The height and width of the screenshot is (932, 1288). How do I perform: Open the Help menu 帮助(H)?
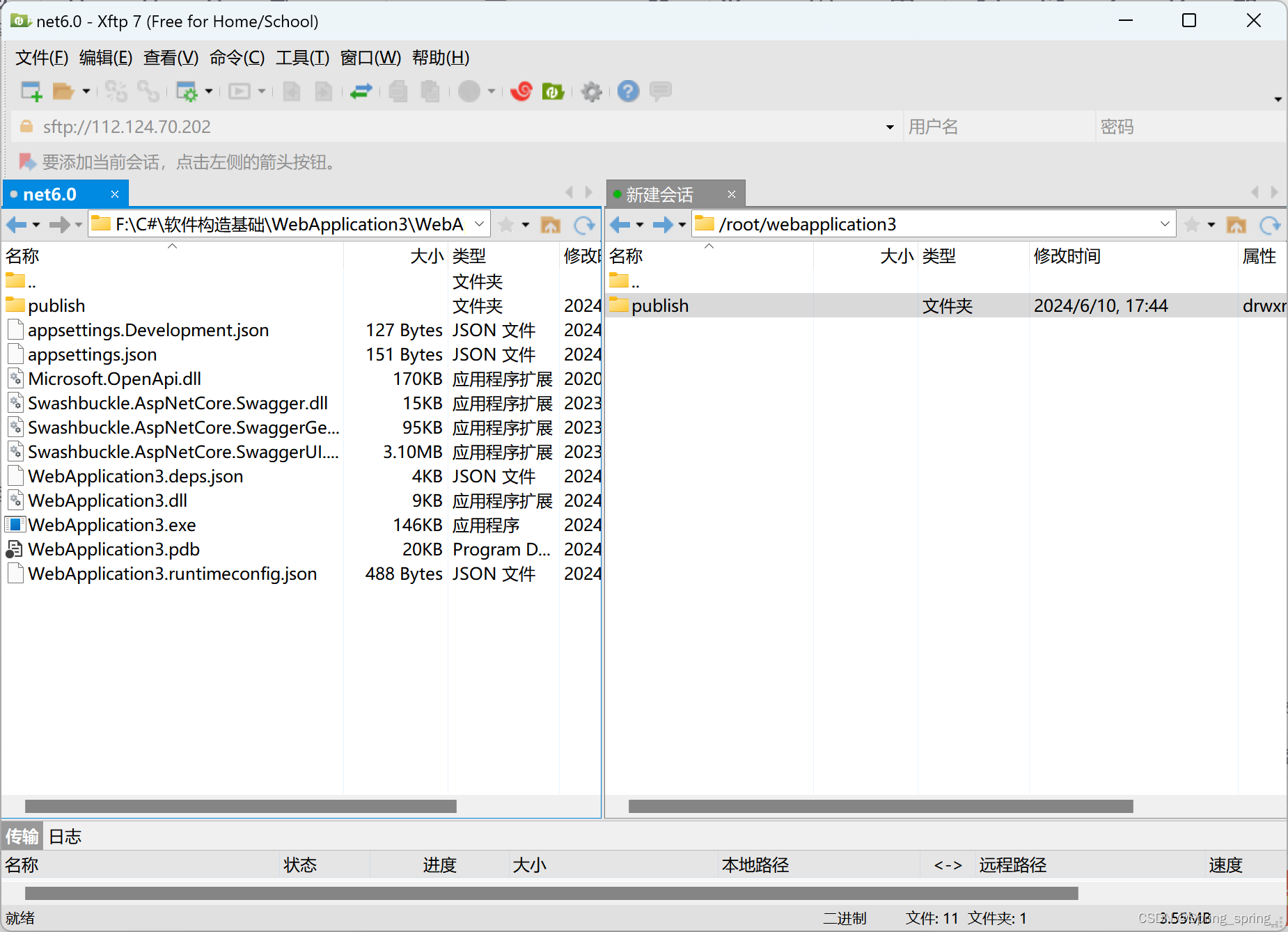pos(441,58)
